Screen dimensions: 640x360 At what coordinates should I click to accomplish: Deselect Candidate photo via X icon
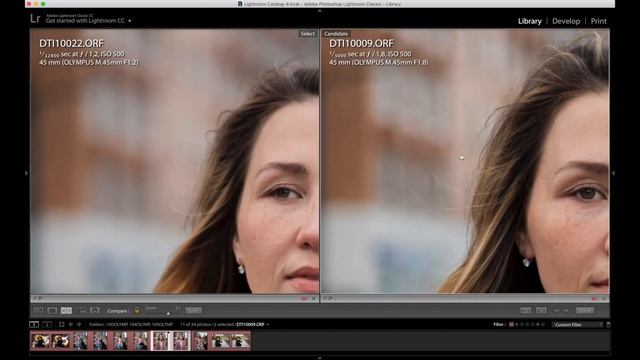604,299
